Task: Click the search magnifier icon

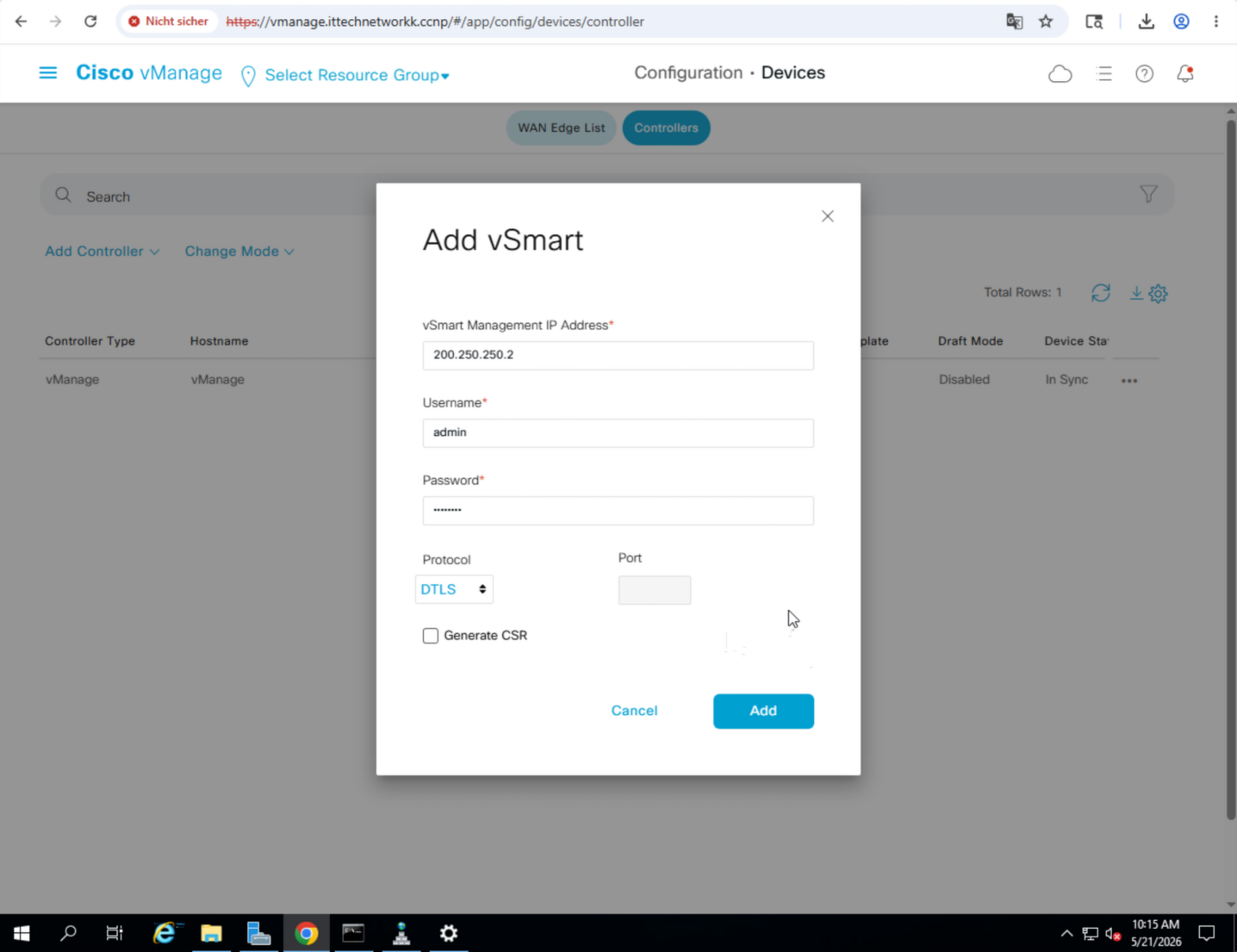Action: pyautogui.click(x=63, y=196)
